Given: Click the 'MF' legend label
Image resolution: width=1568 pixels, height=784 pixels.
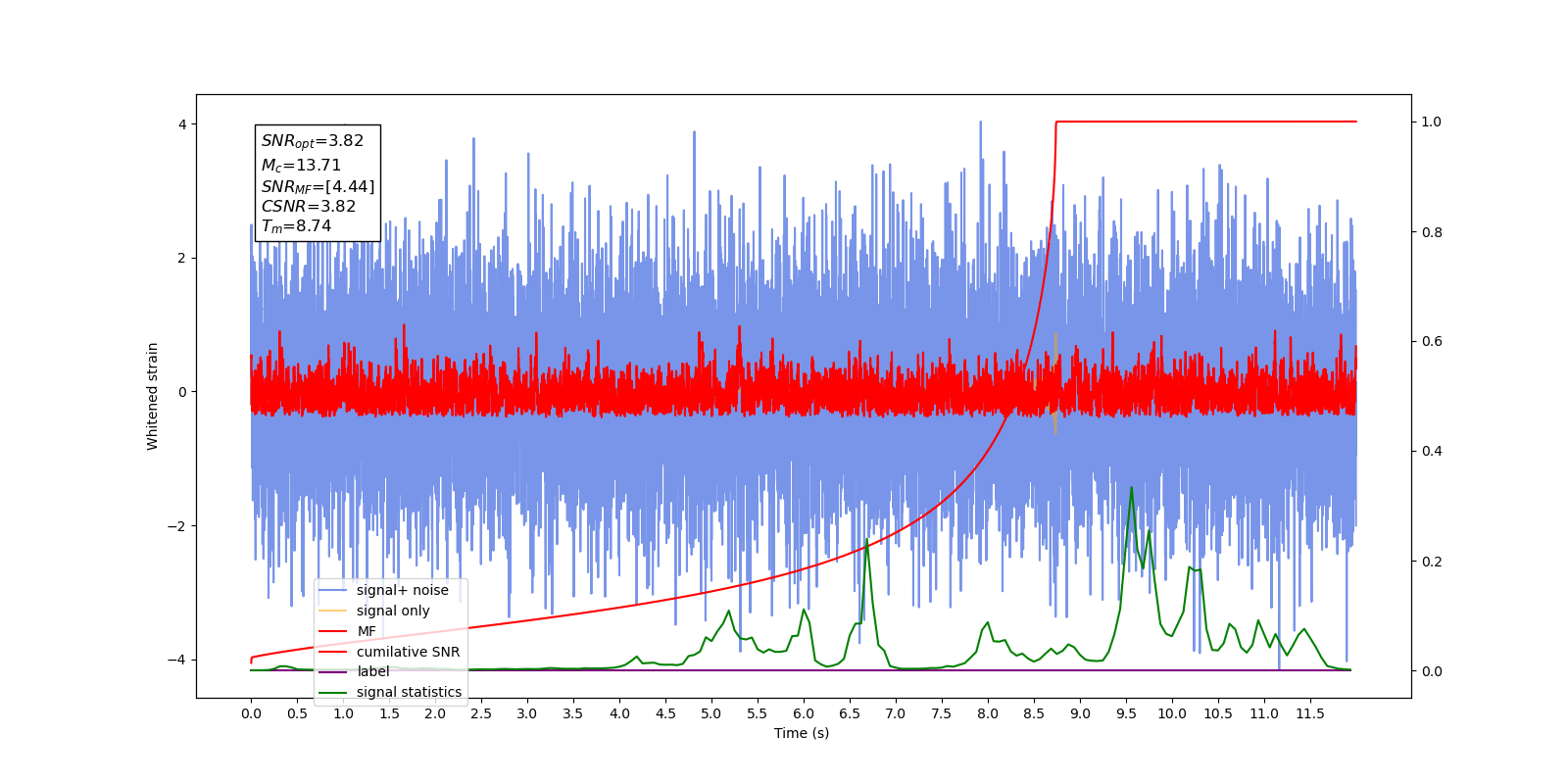Looking at the screenshot, I should coord(367,631).
